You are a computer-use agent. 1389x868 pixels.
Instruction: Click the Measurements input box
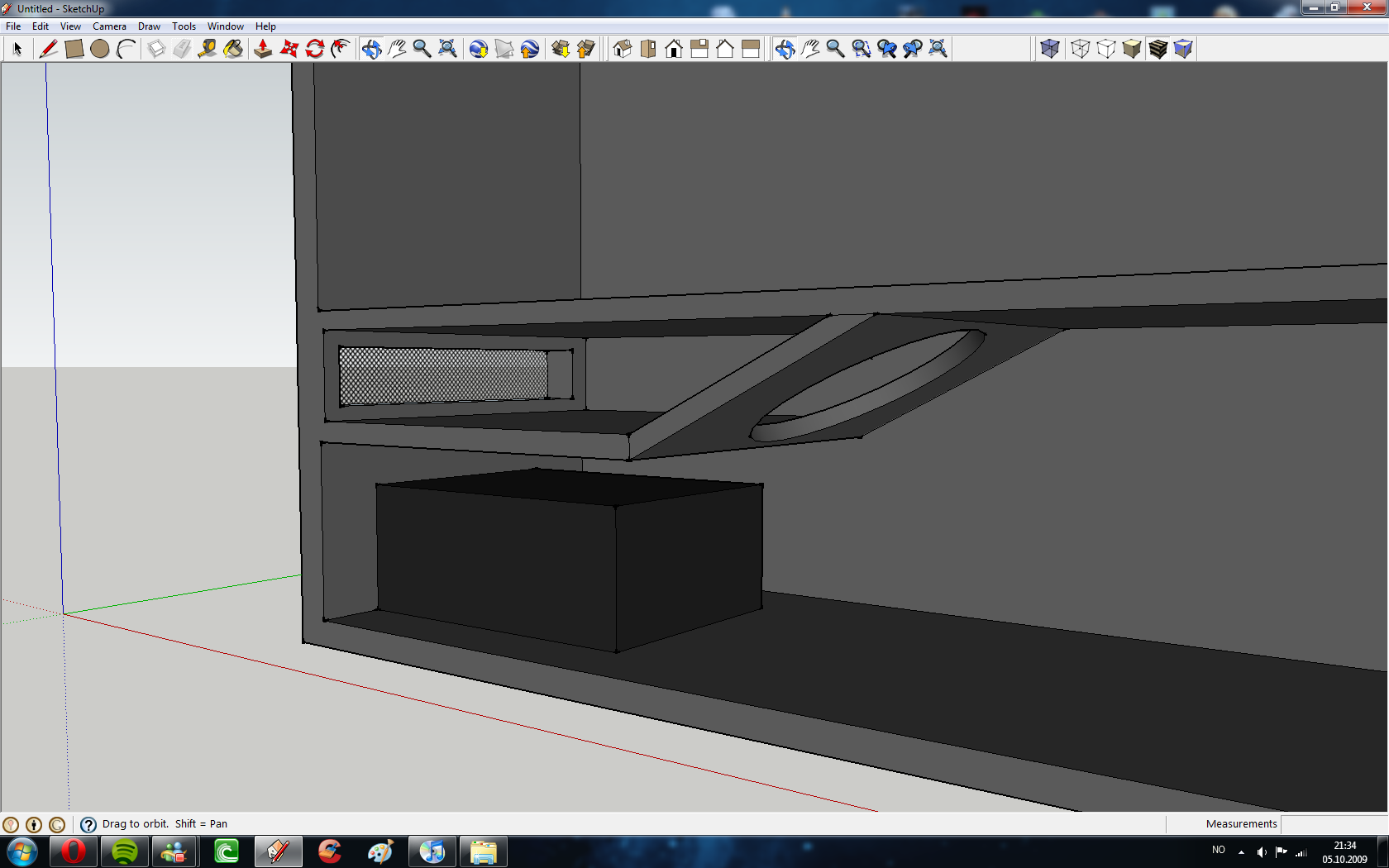(1333, 824)
